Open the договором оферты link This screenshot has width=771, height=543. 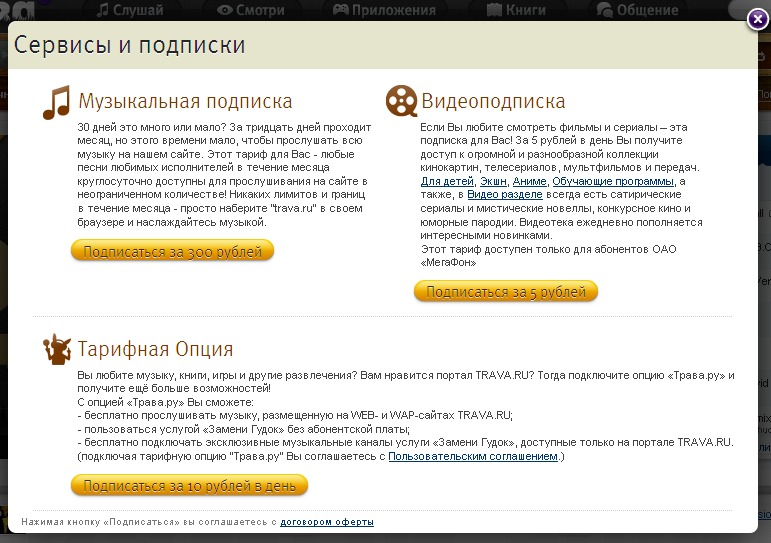point(327,522)
